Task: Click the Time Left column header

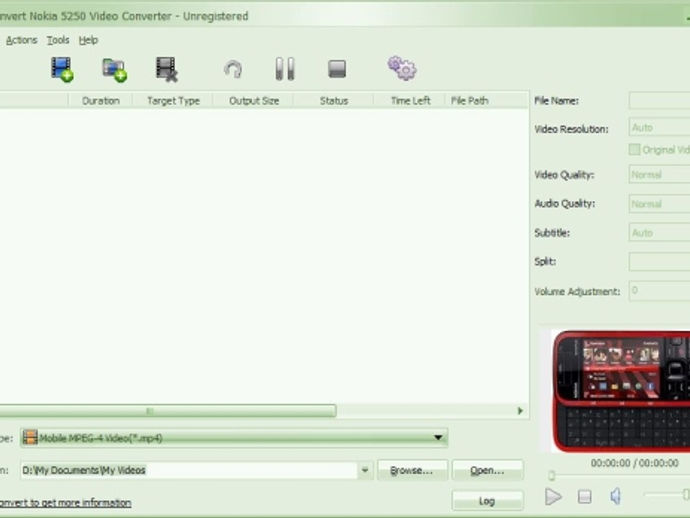Action: coord(410,101)
